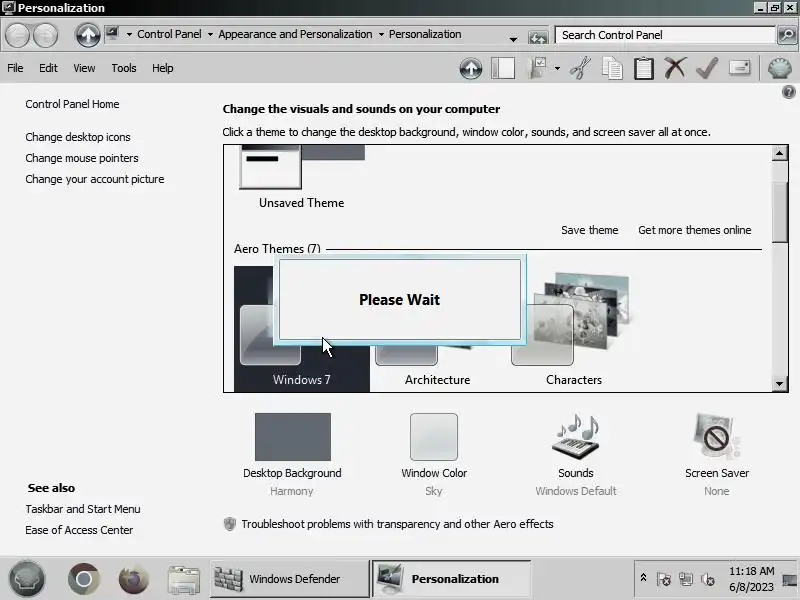Expand dropdown arrow before Personalization breadcrumb
This screenshot has height=600, width=800.
(381, 35)
